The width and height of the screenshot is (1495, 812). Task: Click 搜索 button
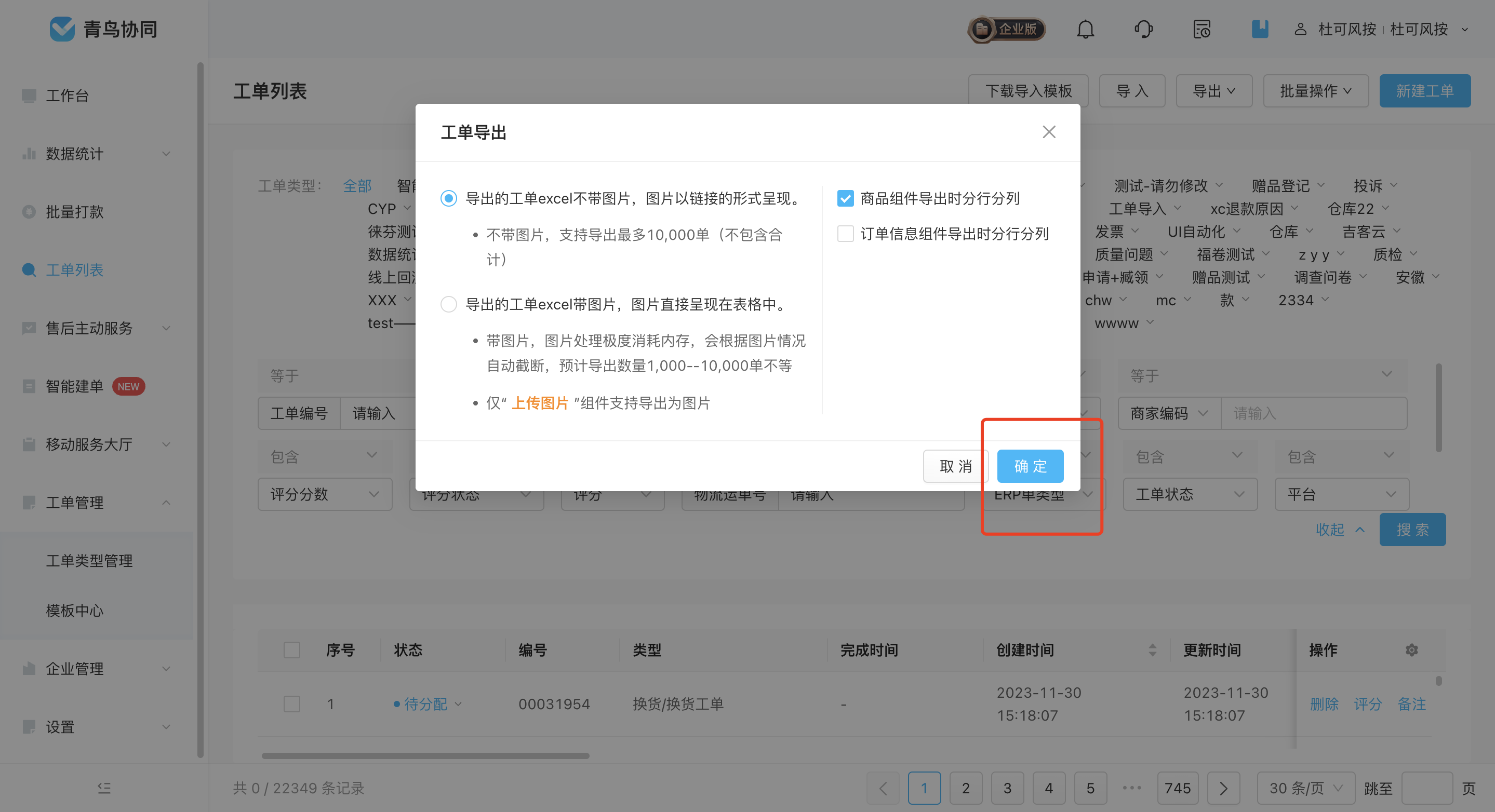click(x=1412, y=529)
